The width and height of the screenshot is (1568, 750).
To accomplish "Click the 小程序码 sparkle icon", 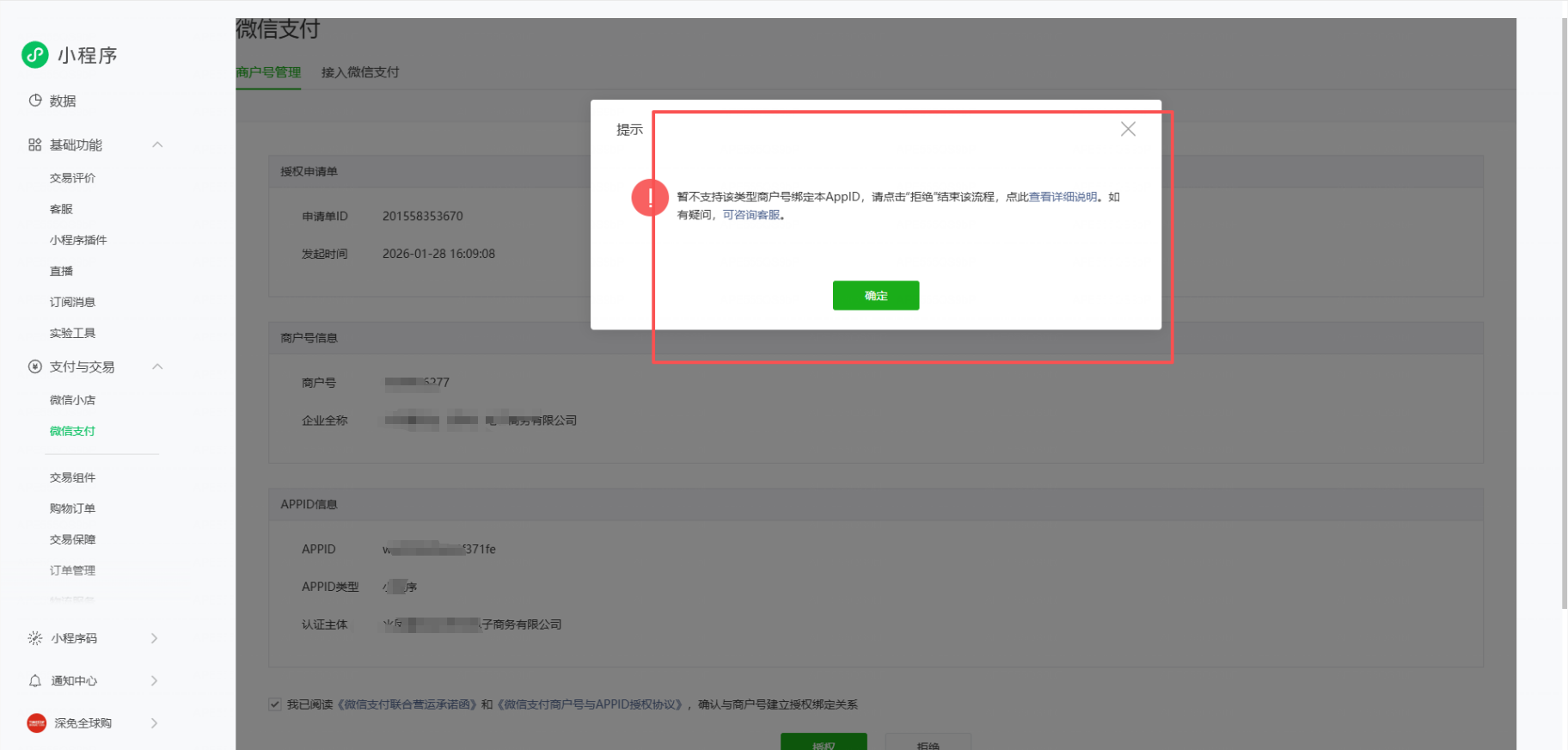I will [x=35, y=638].
